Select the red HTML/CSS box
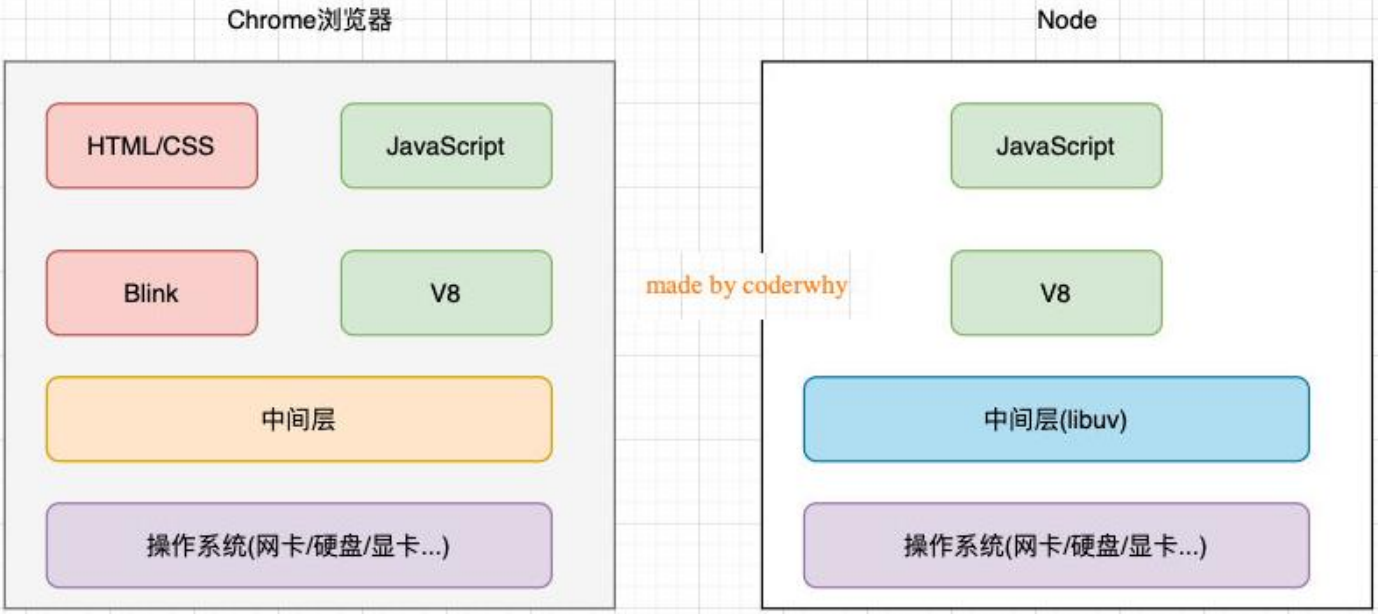 152,146
